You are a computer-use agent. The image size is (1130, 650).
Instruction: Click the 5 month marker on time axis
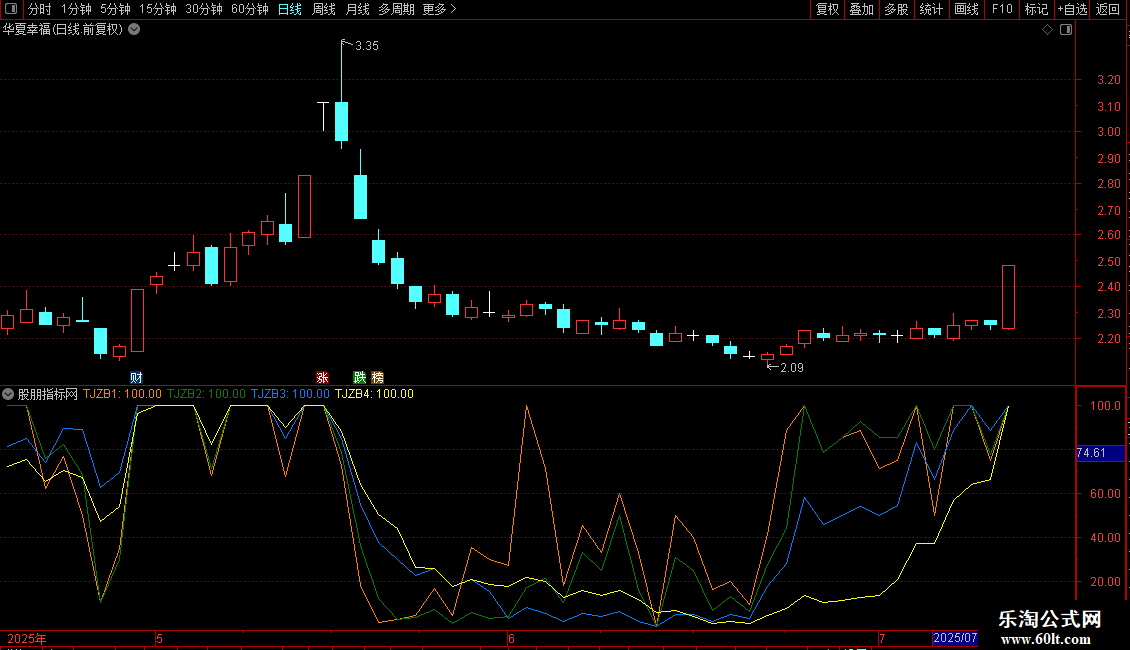pos(159,638)
